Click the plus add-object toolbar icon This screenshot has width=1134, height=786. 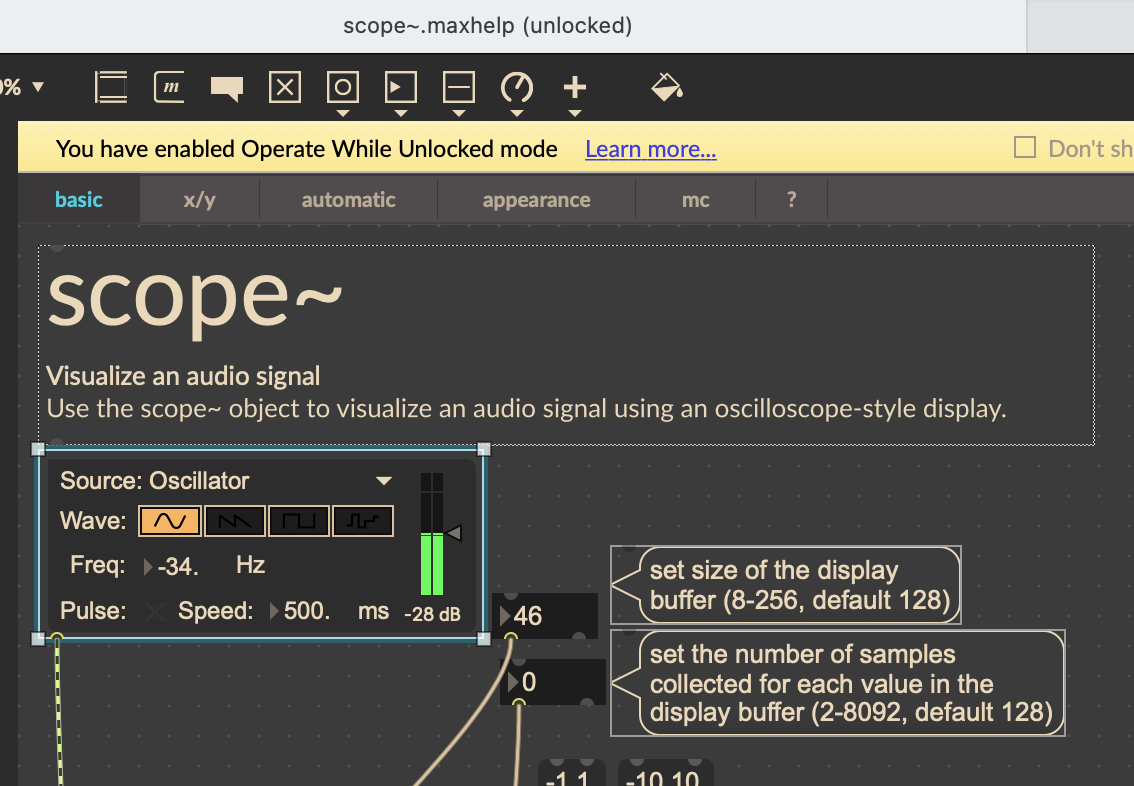tap(574, 88)
